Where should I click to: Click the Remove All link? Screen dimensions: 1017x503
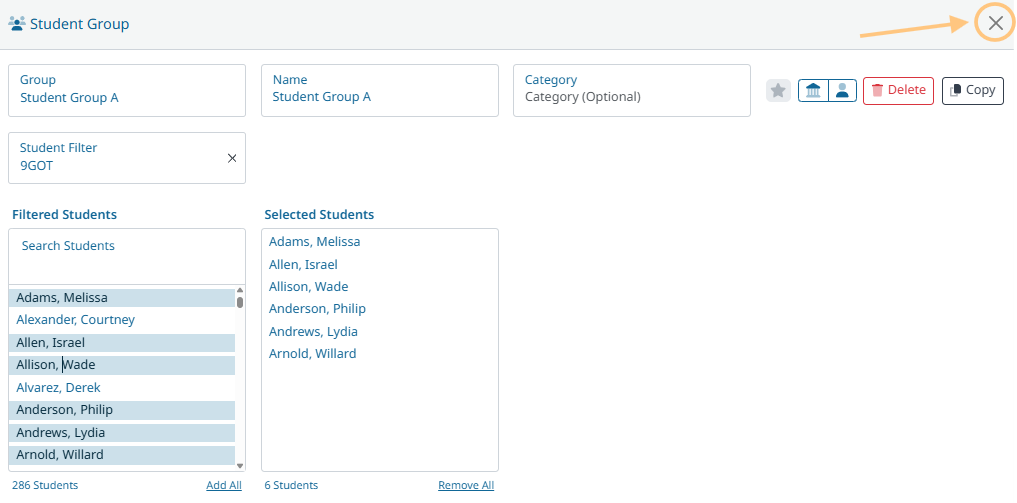(x=465, y=486)
